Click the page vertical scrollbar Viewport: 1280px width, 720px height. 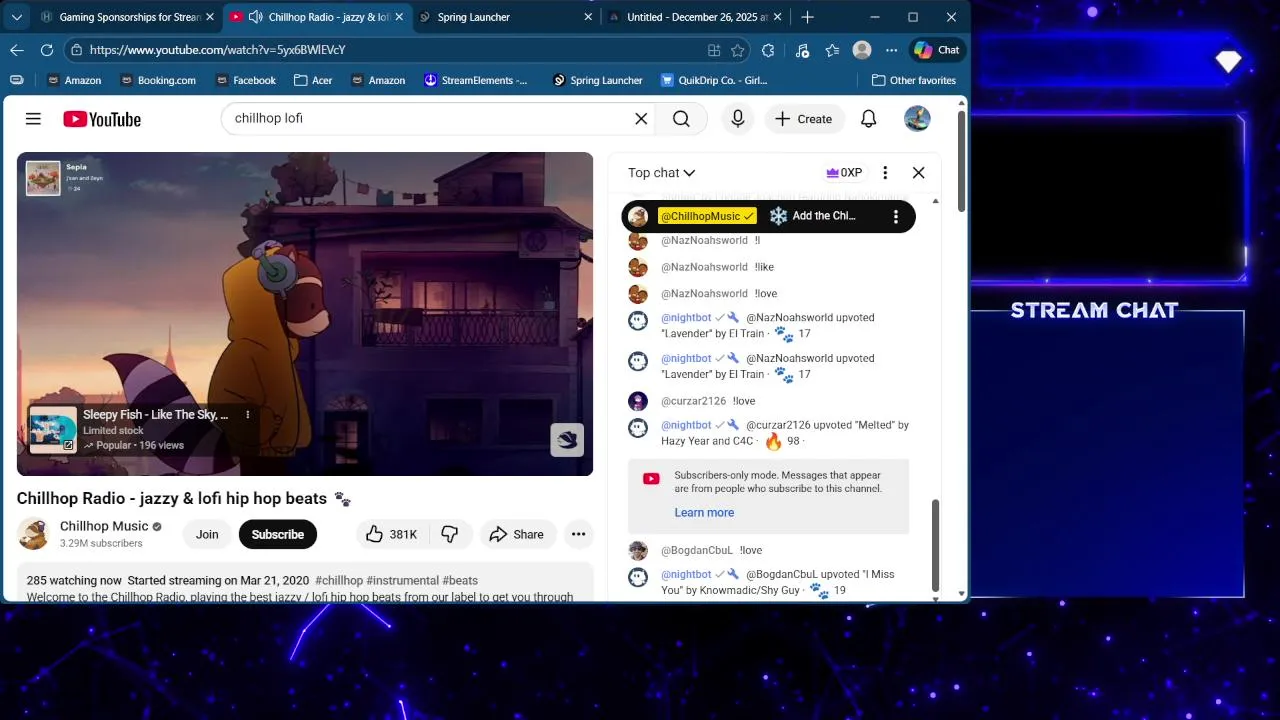(x=962, y=160)
